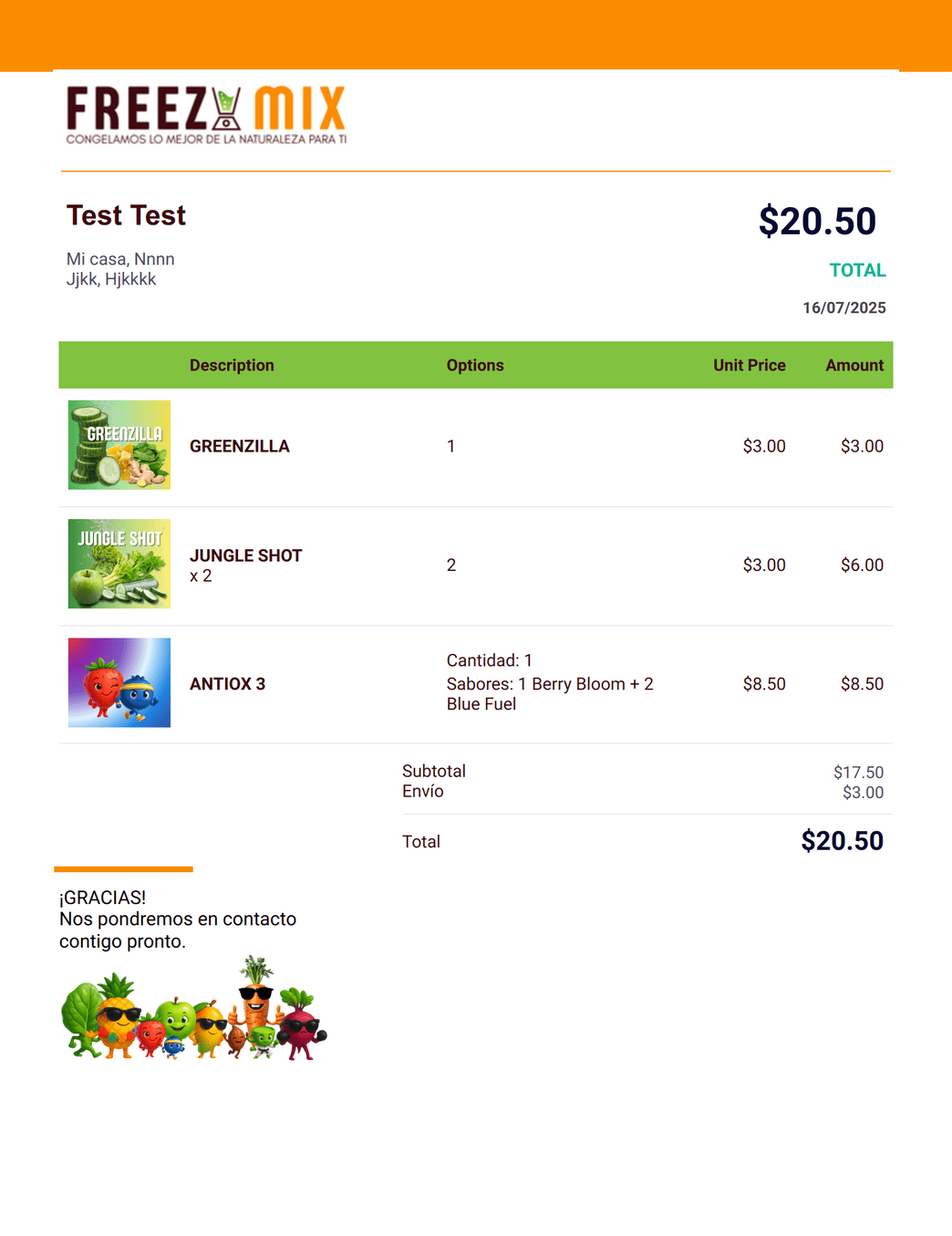The width and height of the screenshot is (952, 1236).
Task: Click the Options column header
Action: tap(475, 365)
